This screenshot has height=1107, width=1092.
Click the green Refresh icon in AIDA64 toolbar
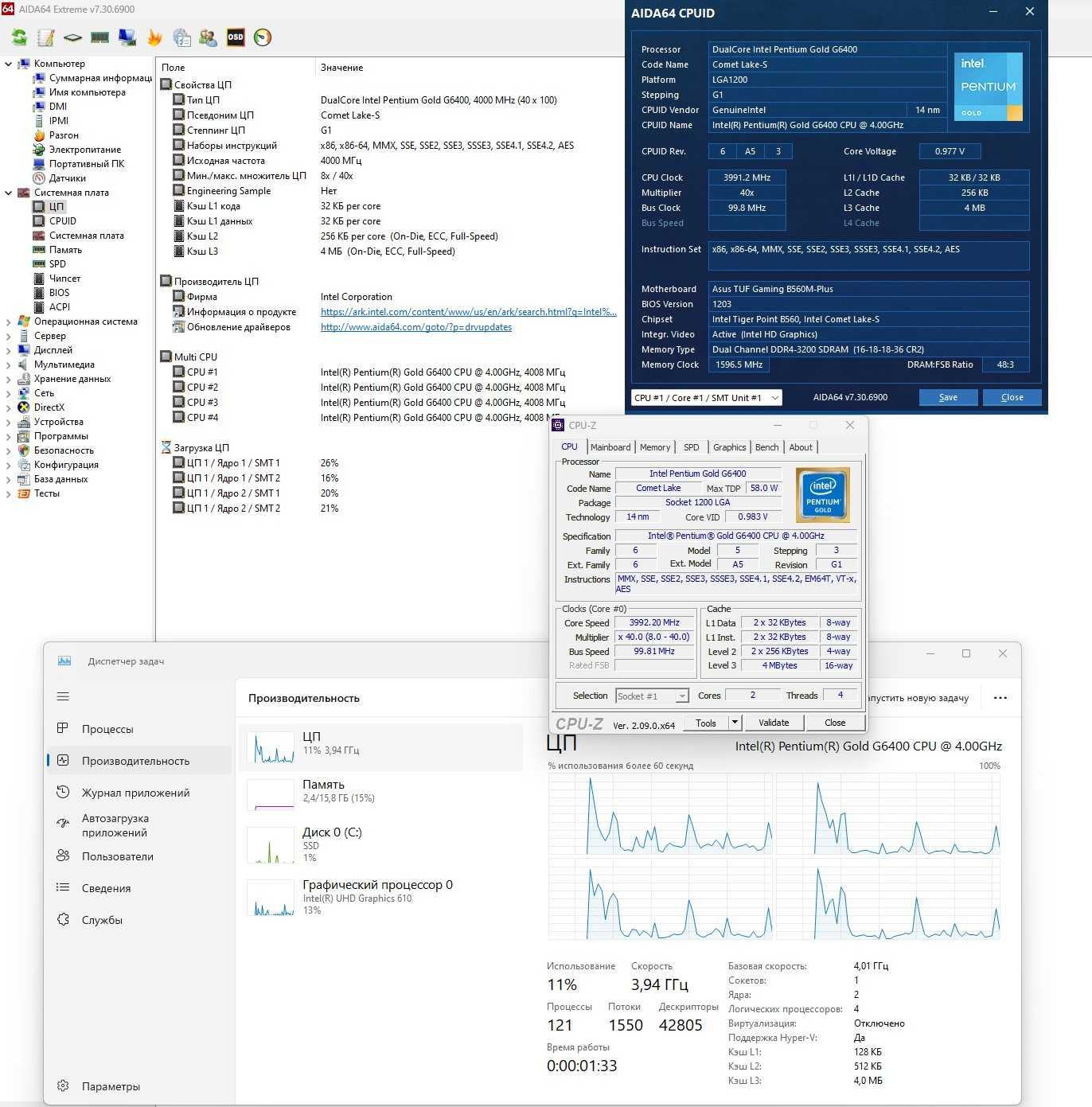(x=19, y=37)
